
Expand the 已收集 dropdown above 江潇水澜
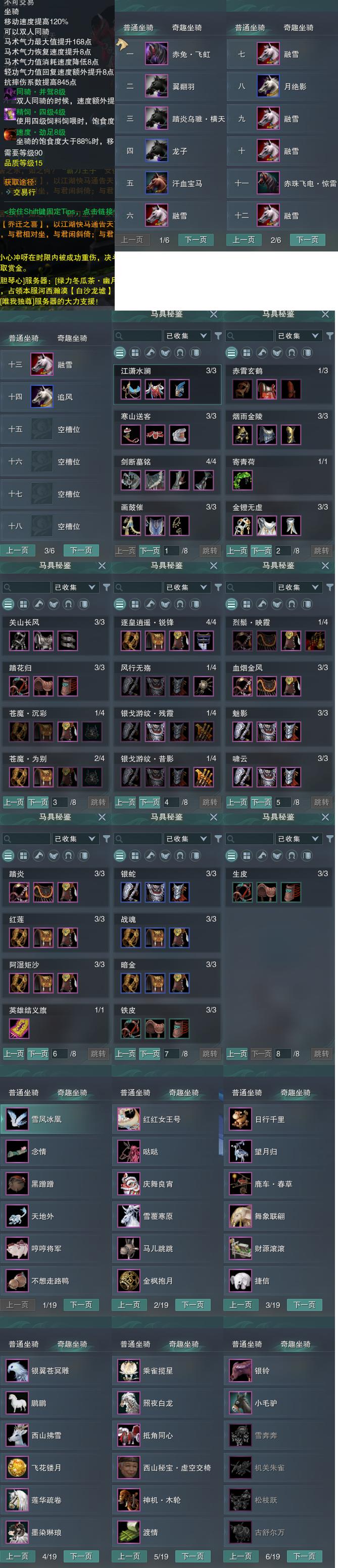pos(186,335)
